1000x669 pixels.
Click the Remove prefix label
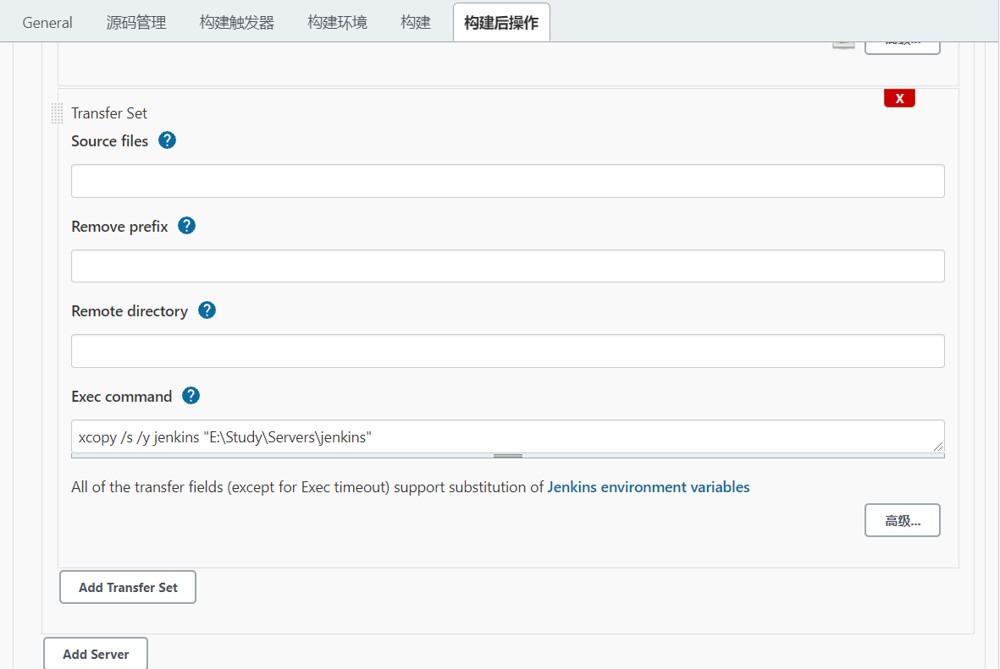(x=120, y=226)
